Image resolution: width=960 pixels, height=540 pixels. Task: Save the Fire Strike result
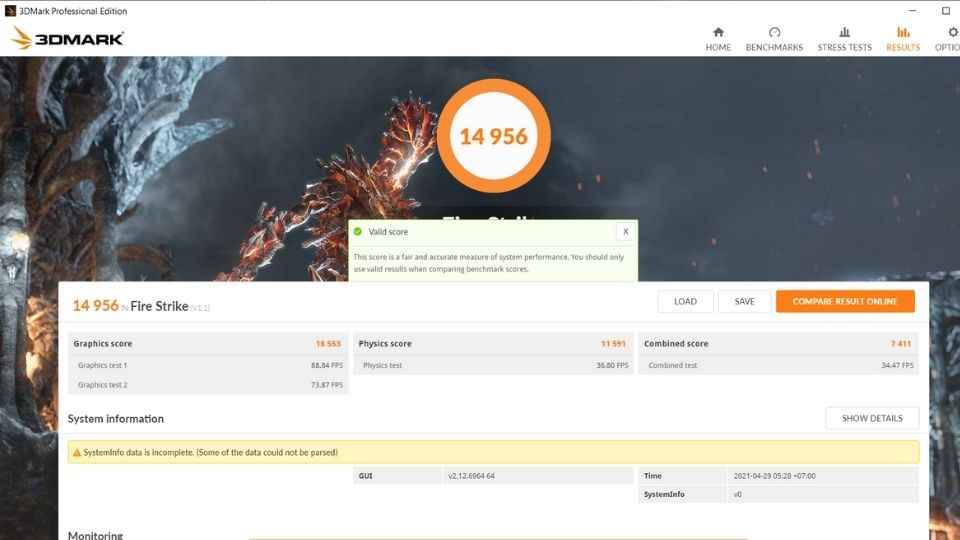coord(744,301)
